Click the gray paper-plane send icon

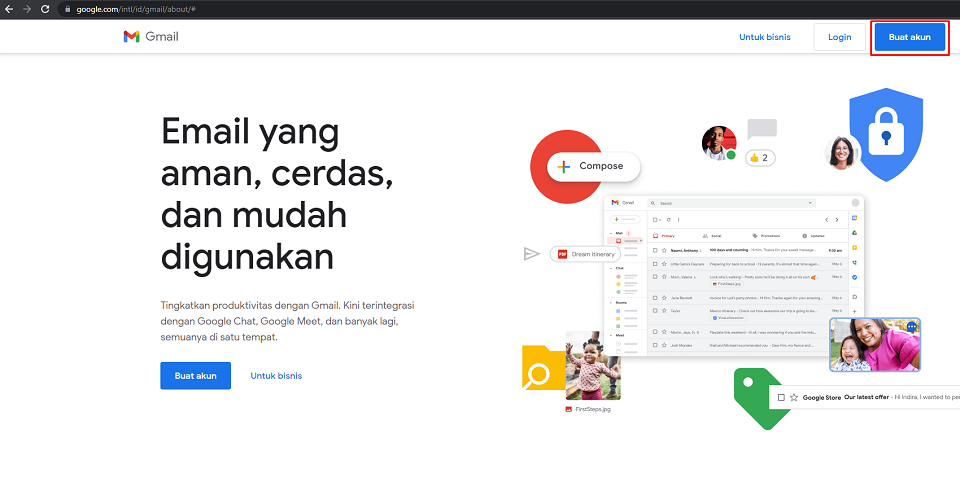click(531, 254)
